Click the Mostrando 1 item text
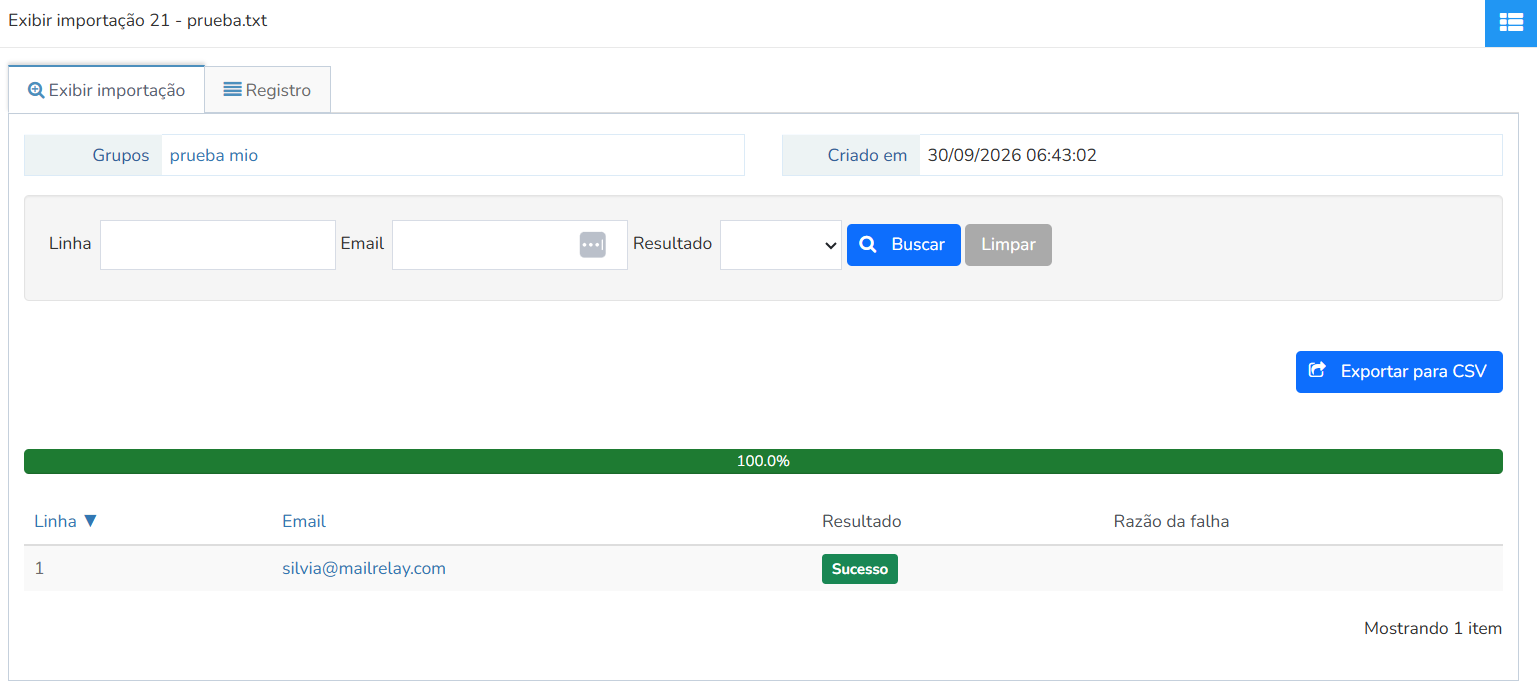The image size is (1537, 698). pyautogui.click(x=1433, y=629)
